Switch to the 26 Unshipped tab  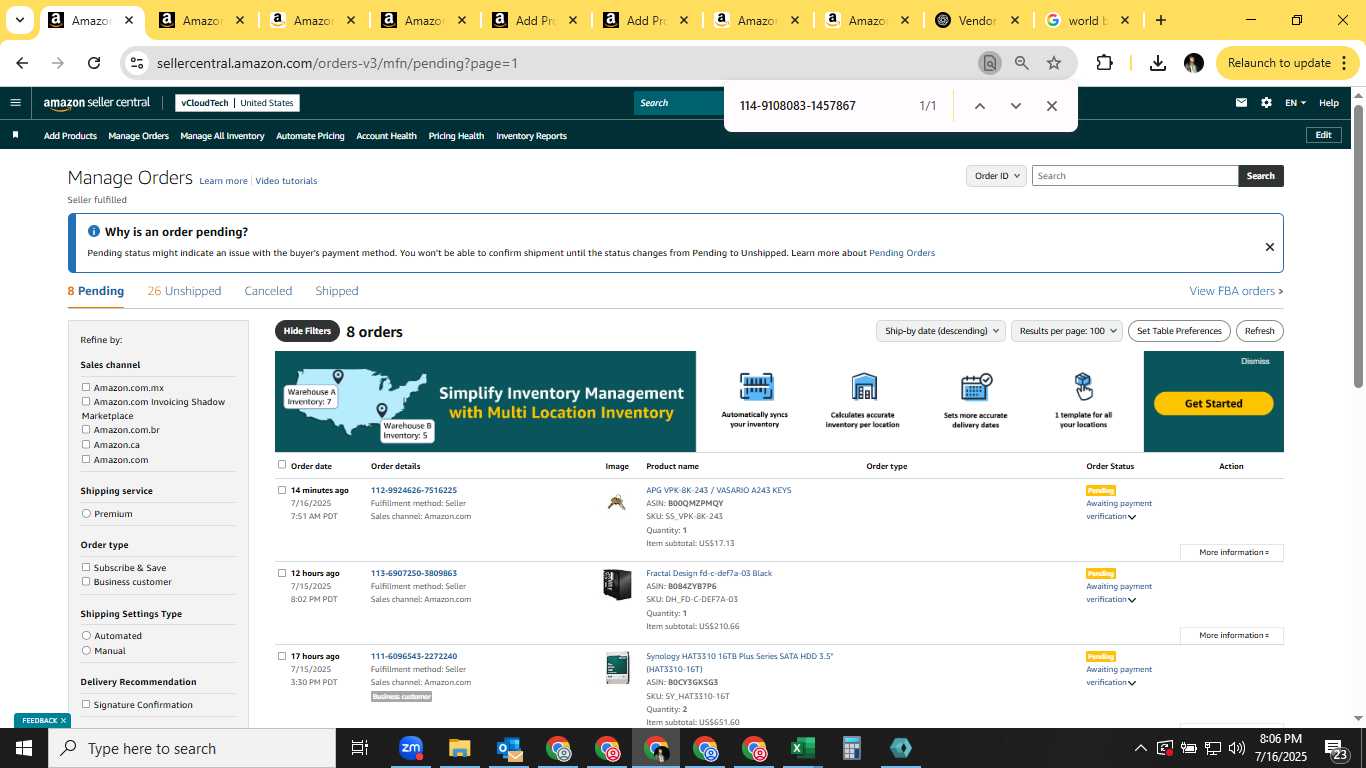[x=184, y=291]
